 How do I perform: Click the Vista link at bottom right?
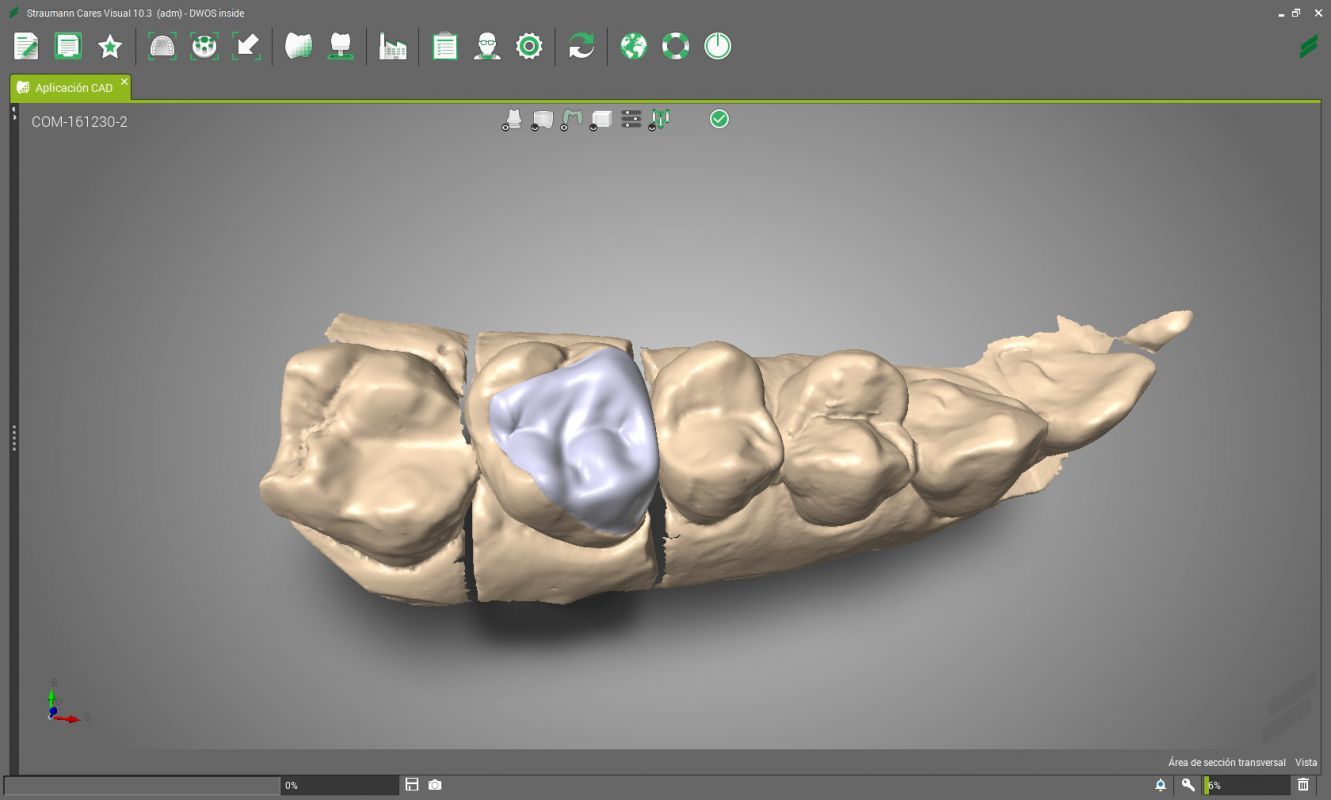pos(1306,762)
